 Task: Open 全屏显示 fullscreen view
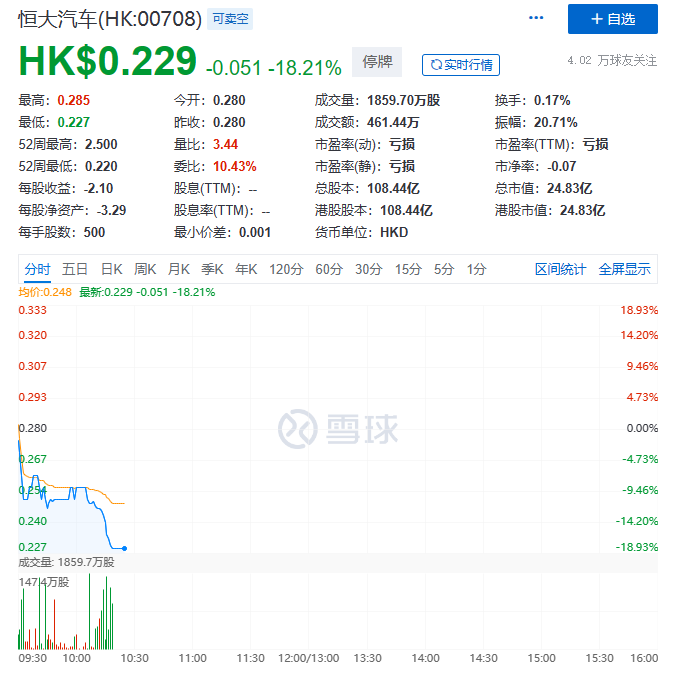[x=624, y=269]
